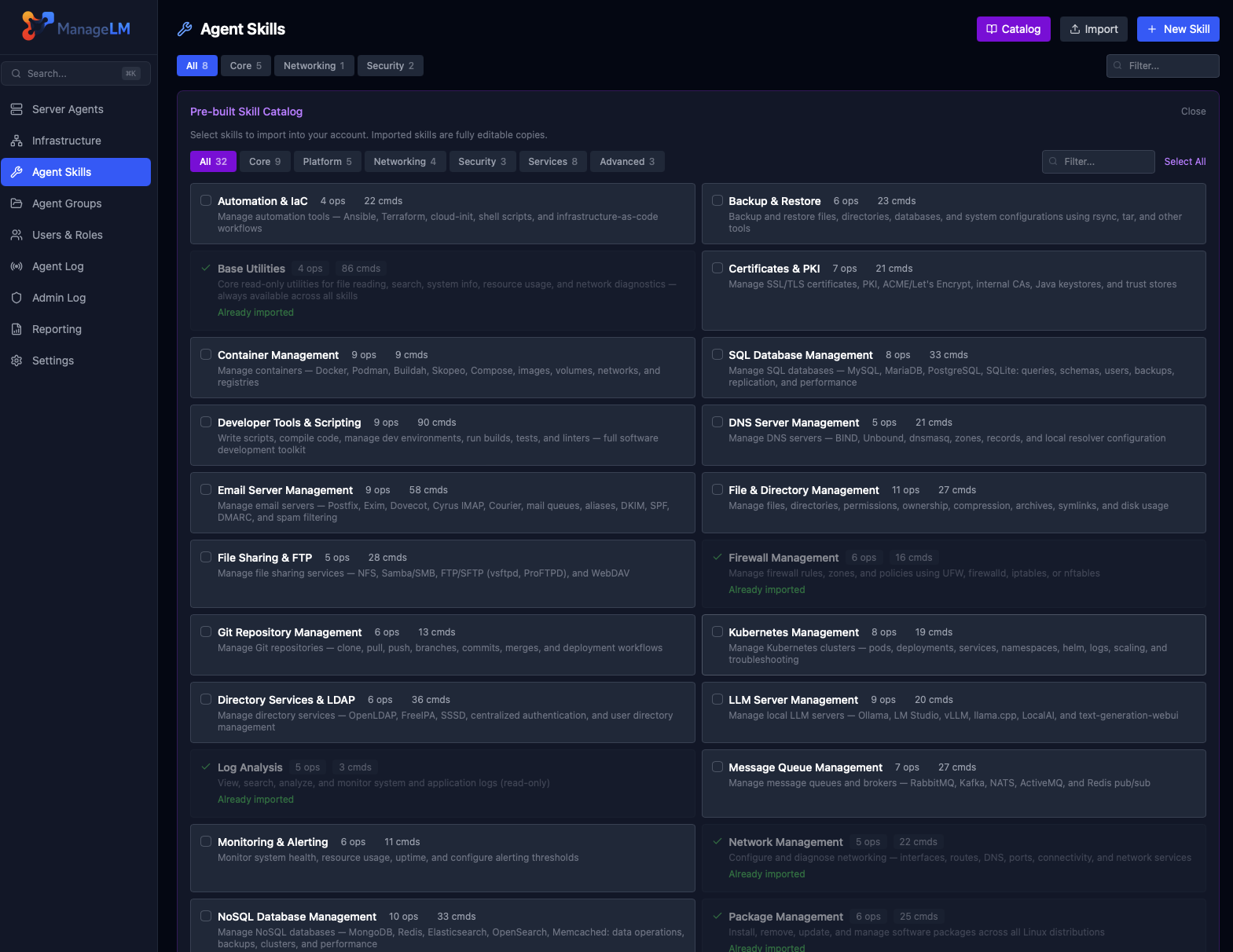Tick the File Sharing & FTP checkbox
The width and height of the screenshot is (1233, 952).
click(206, 557)
